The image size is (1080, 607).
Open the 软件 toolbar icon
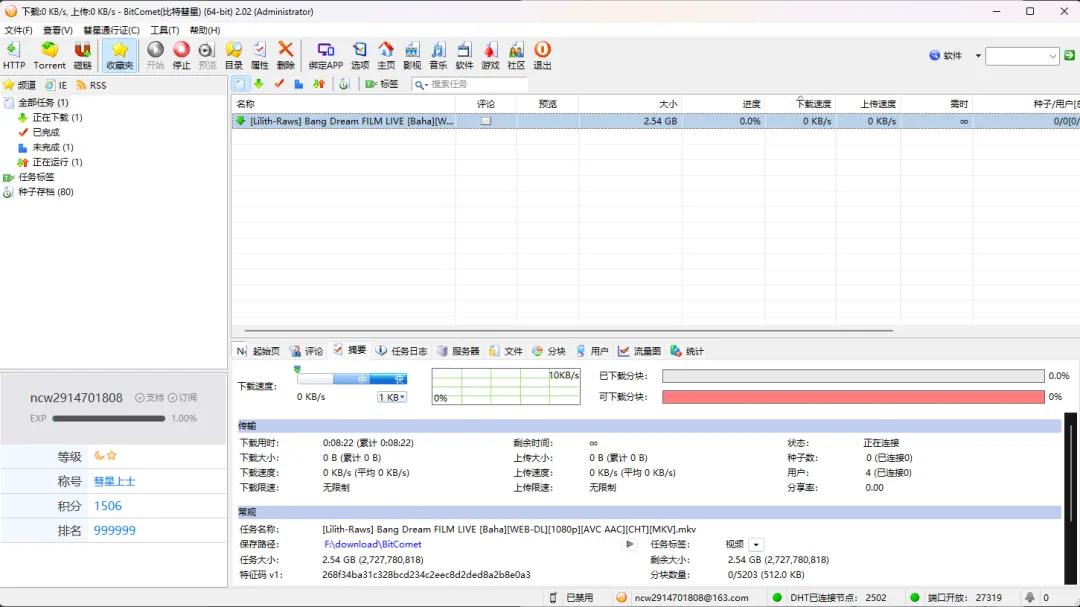[x=464, y=55]
